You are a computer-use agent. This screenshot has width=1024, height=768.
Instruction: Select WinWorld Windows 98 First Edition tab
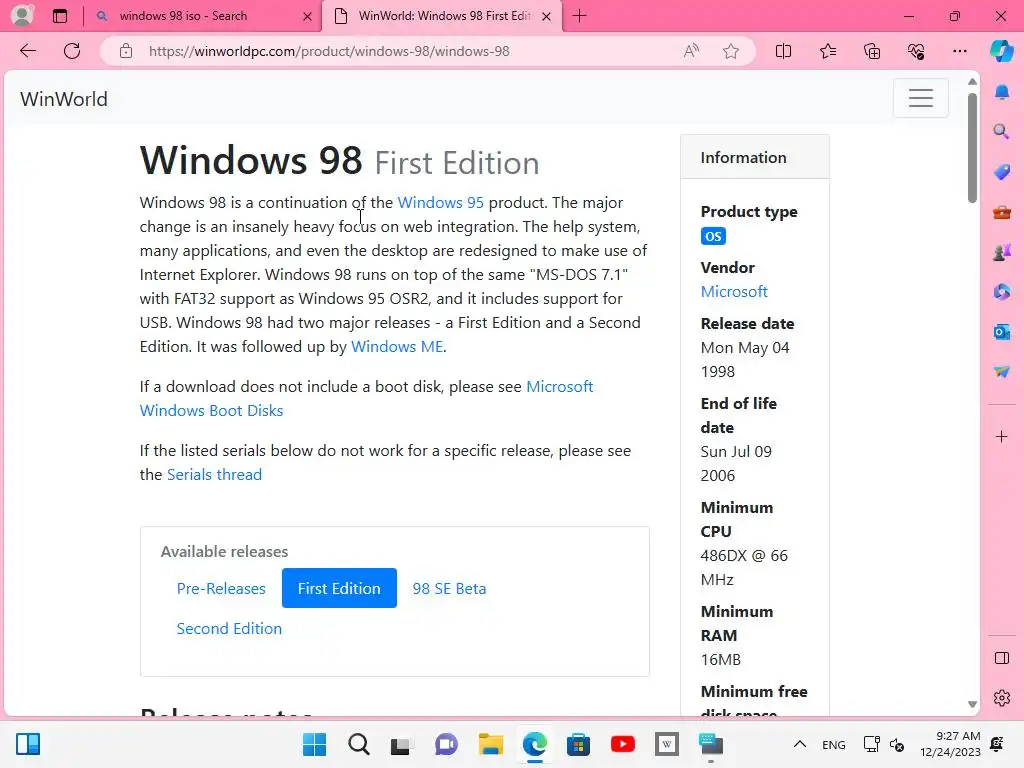(444, 16)
